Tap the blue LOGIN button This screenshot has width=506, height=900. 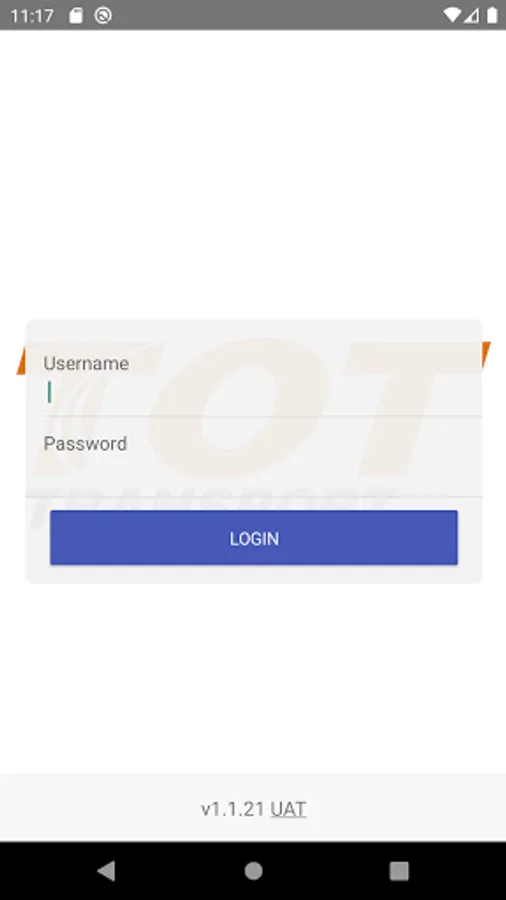pos(254,538)
